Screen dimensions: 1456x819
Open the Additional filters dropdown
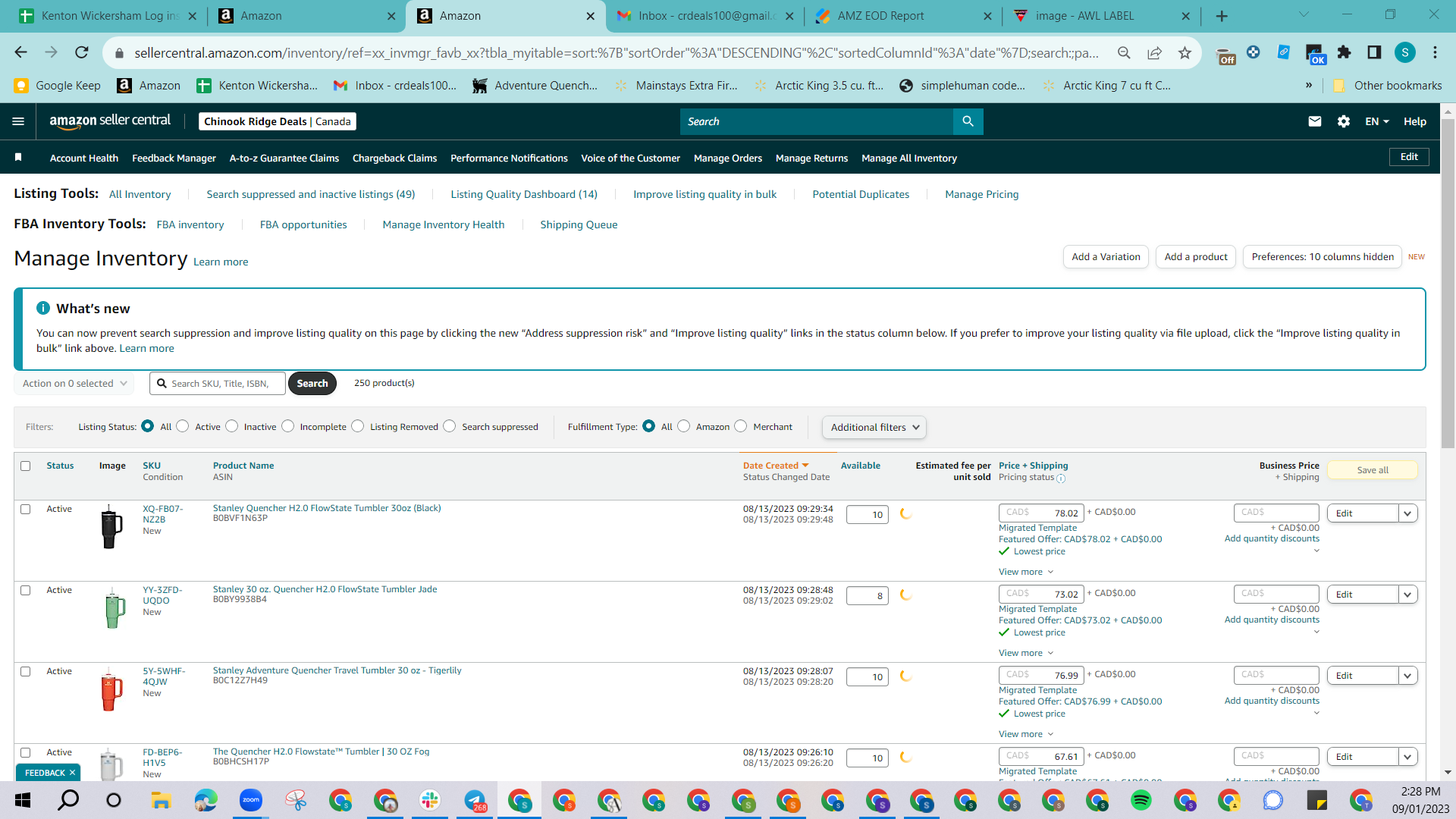[x=874, y=427]
